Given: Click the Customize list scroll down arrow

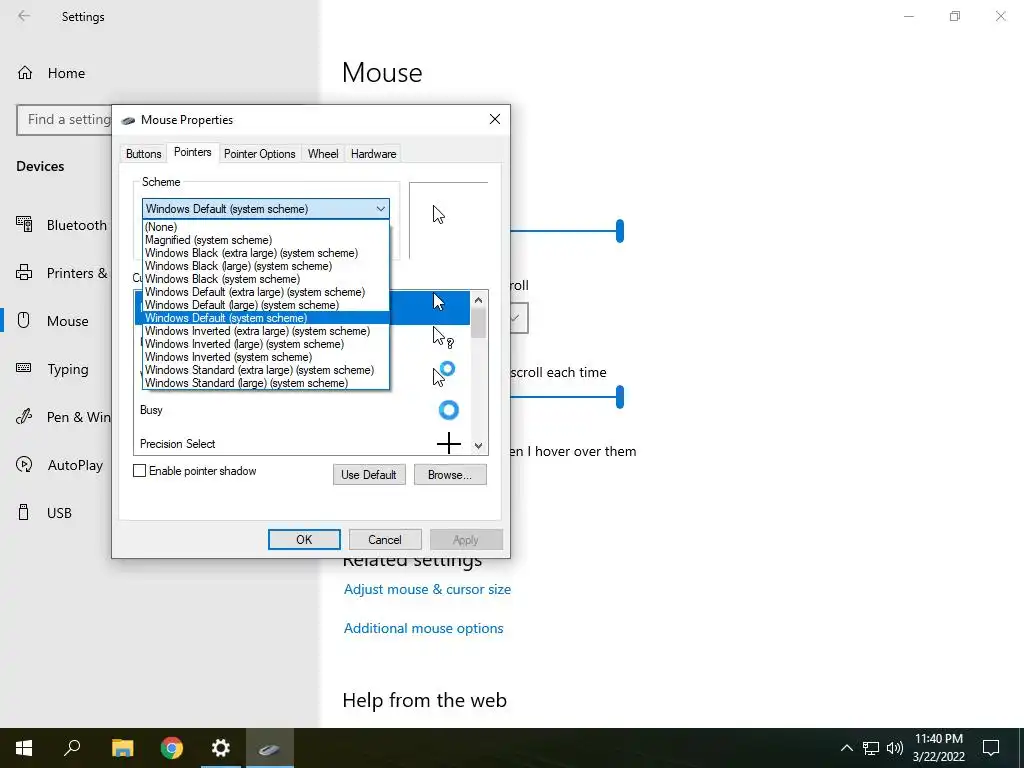Looking at the screenshot, I should 479,446.
